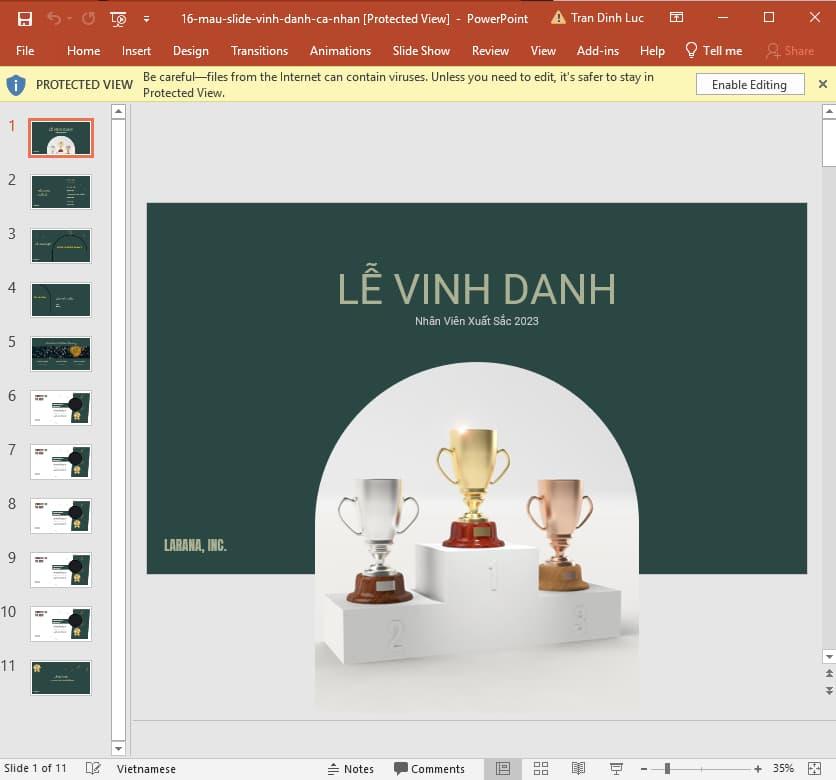This screenshot has height=780, width=836.
Task: Click the Enable Editing button
Action: 749,84
